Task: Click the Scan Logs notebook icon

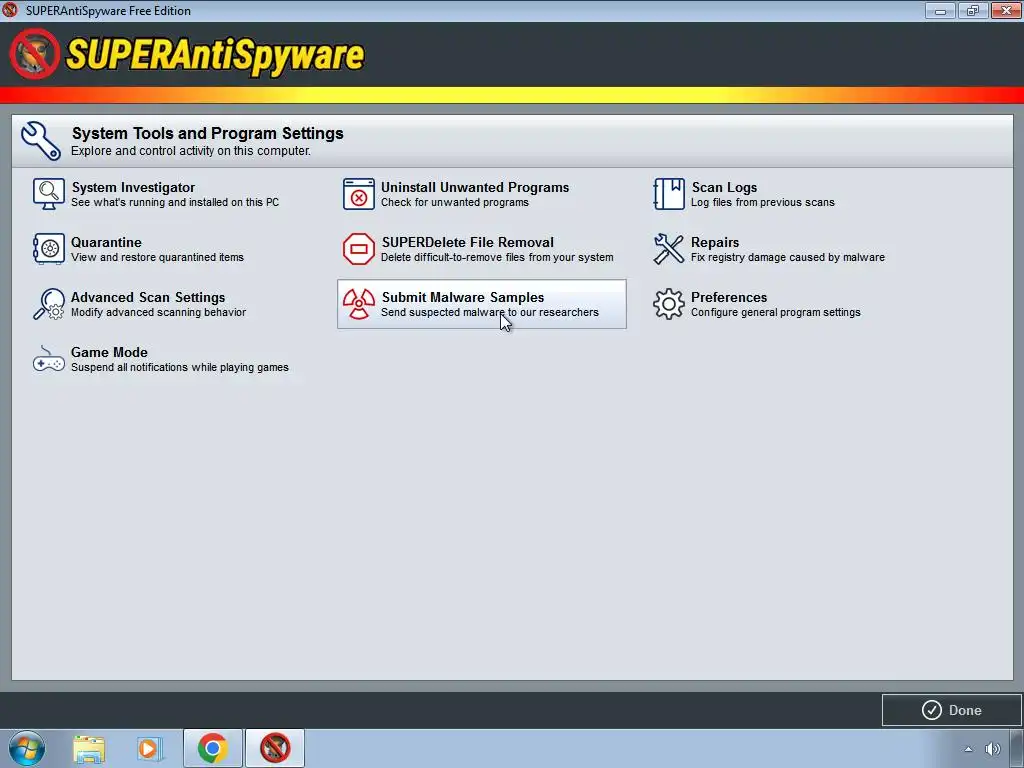Action: coord(669,194)
